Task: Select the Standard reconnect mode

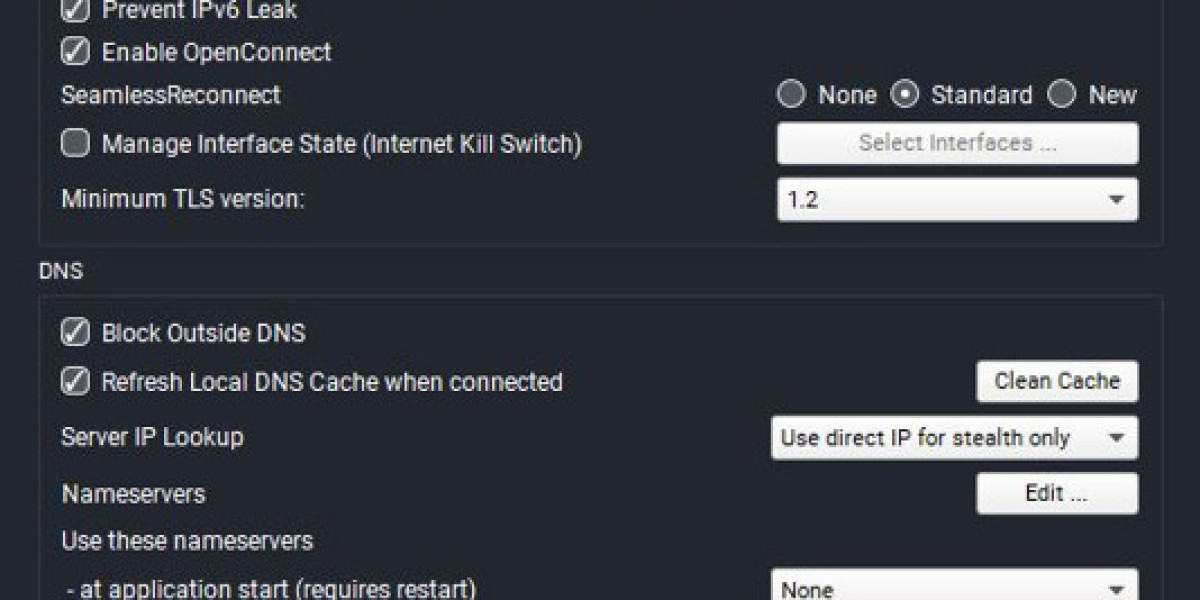Action: [x=906, y=95]
